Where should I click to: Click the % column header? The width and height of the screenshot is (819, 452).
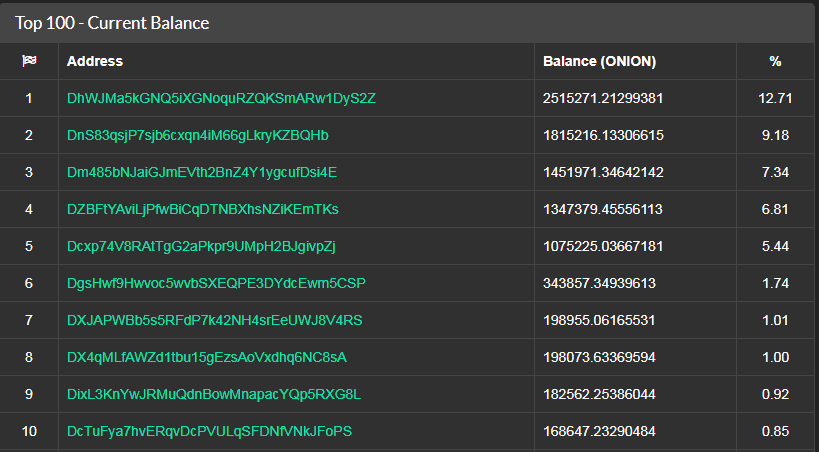pyautogui.click(x=775, y=61)
